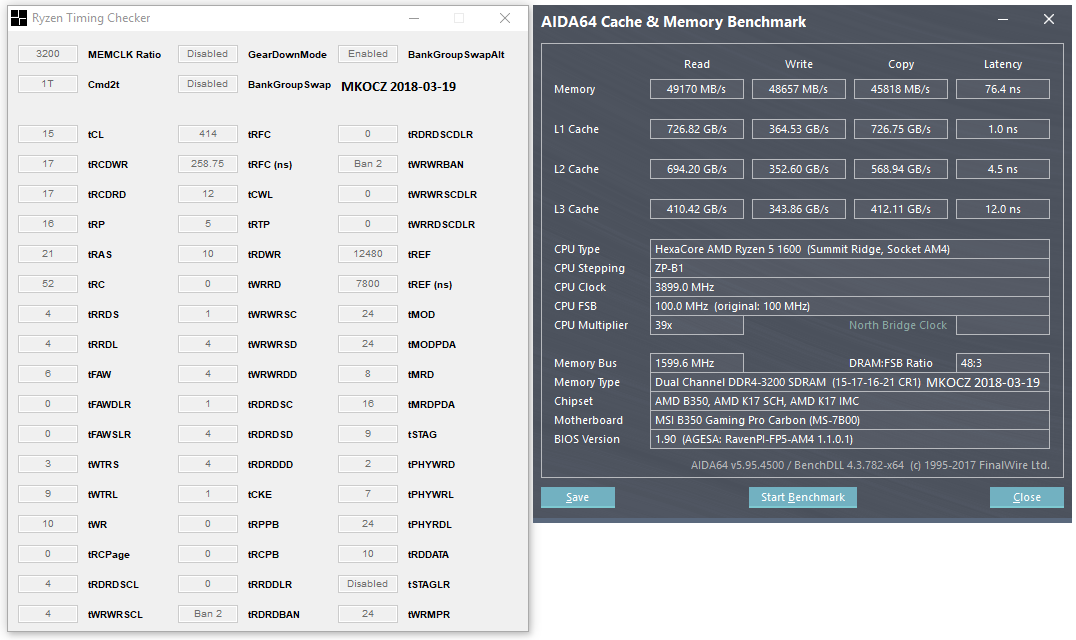Click L2 Cache Read 694.20 GB/s
The width and height of the screenshot is (1076, 640).
pos(697,169)
